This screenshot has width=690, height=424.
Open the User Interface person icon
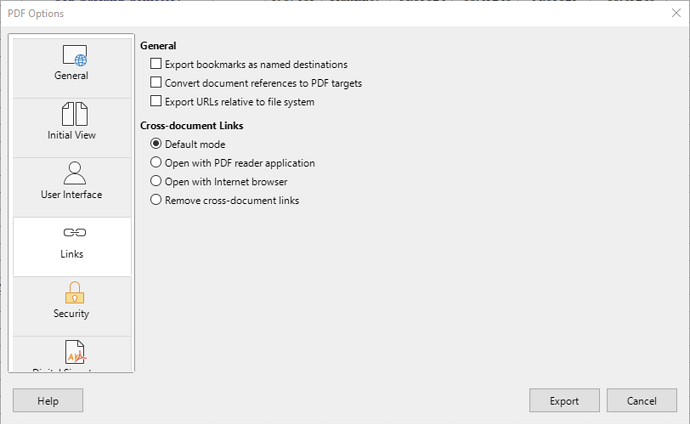tap(74, 173)
